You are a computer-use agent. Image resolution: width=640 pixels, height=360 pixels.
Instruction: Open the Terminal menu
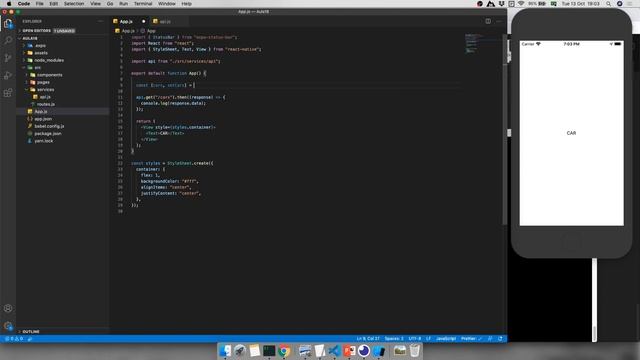(x=143, y=4)
